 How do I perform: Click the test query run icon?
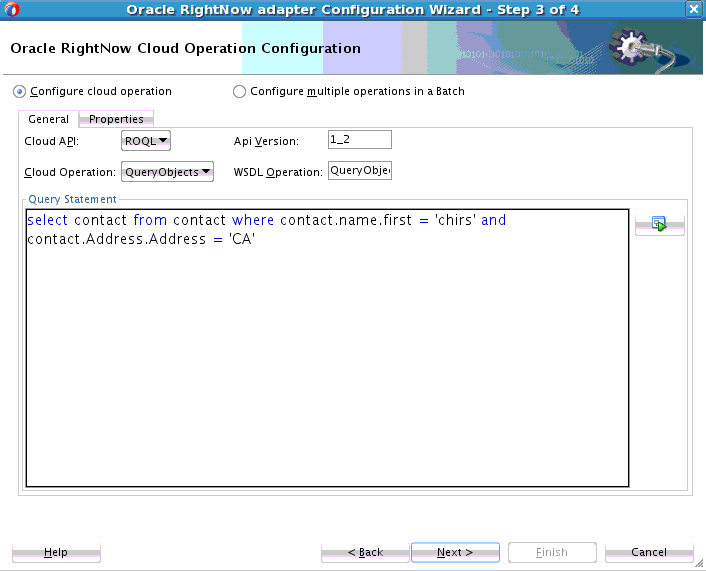point(660,224)
